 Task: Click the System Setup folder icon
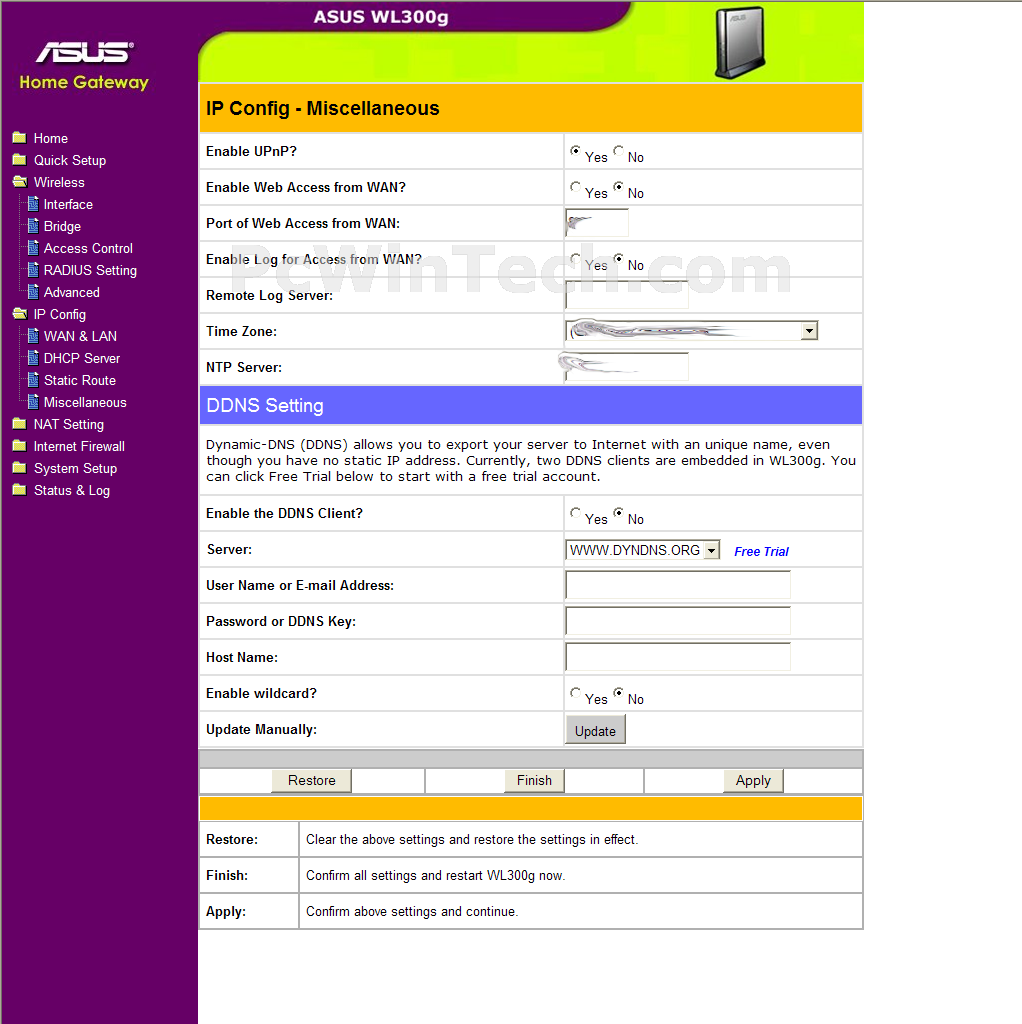pyautogui.click(x=20, y=468)
